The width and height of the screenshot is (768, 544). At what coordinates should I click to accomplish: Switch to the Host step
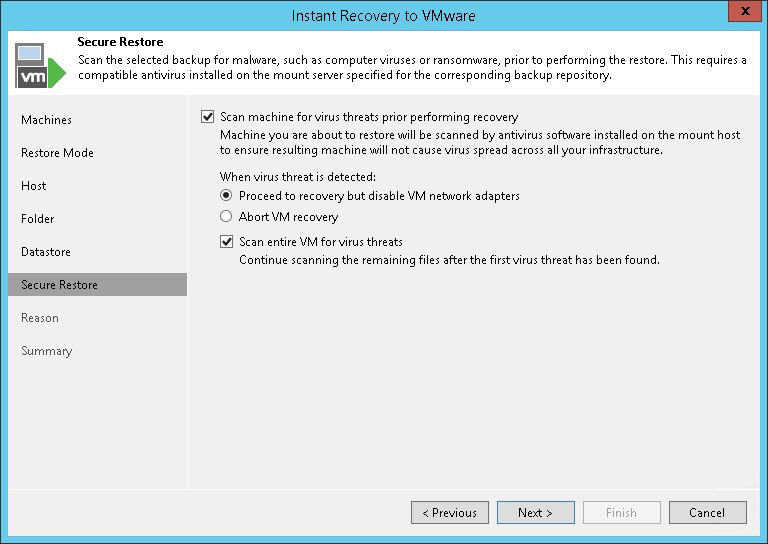(34, 186)
